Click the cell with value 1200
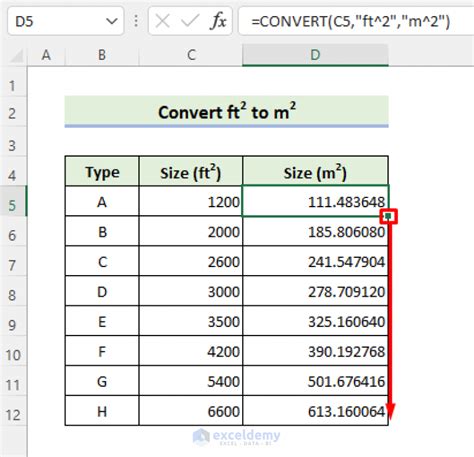Viewport: 474px width, 457px height. [191, 201]
